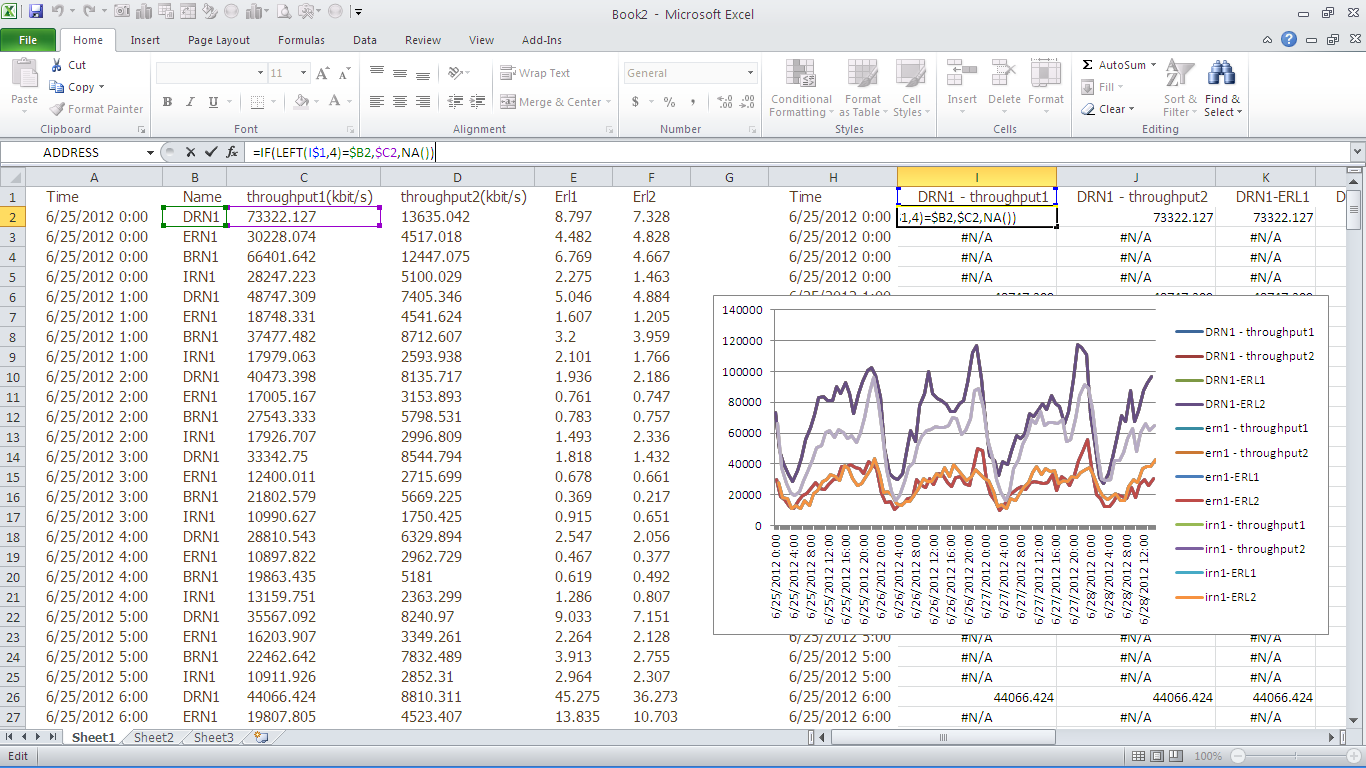Click the Save icon in quick access toolbar
Viewport: 1366px width, 768px height.
pos(36,12)
